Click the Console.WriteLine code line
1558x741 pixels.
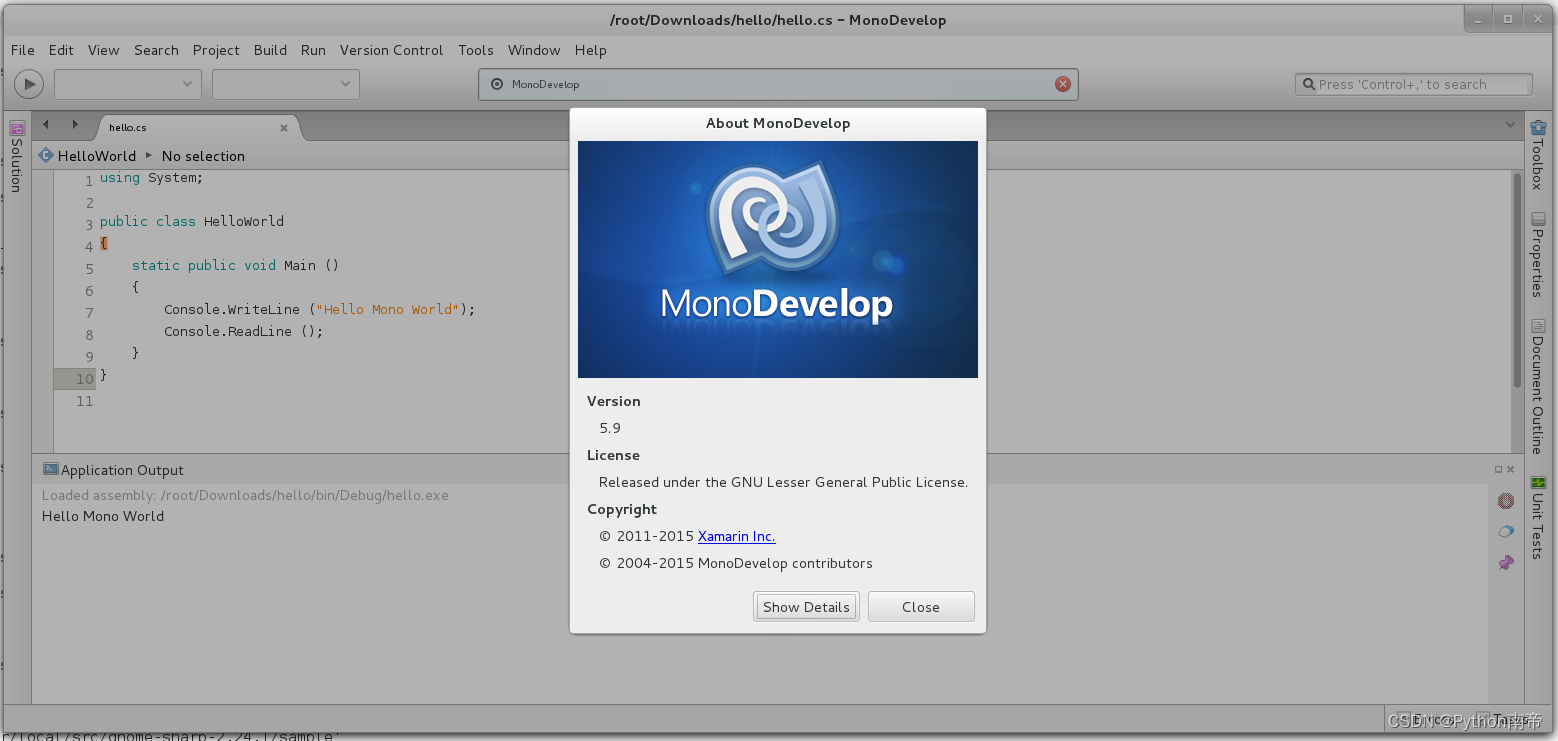319,309
